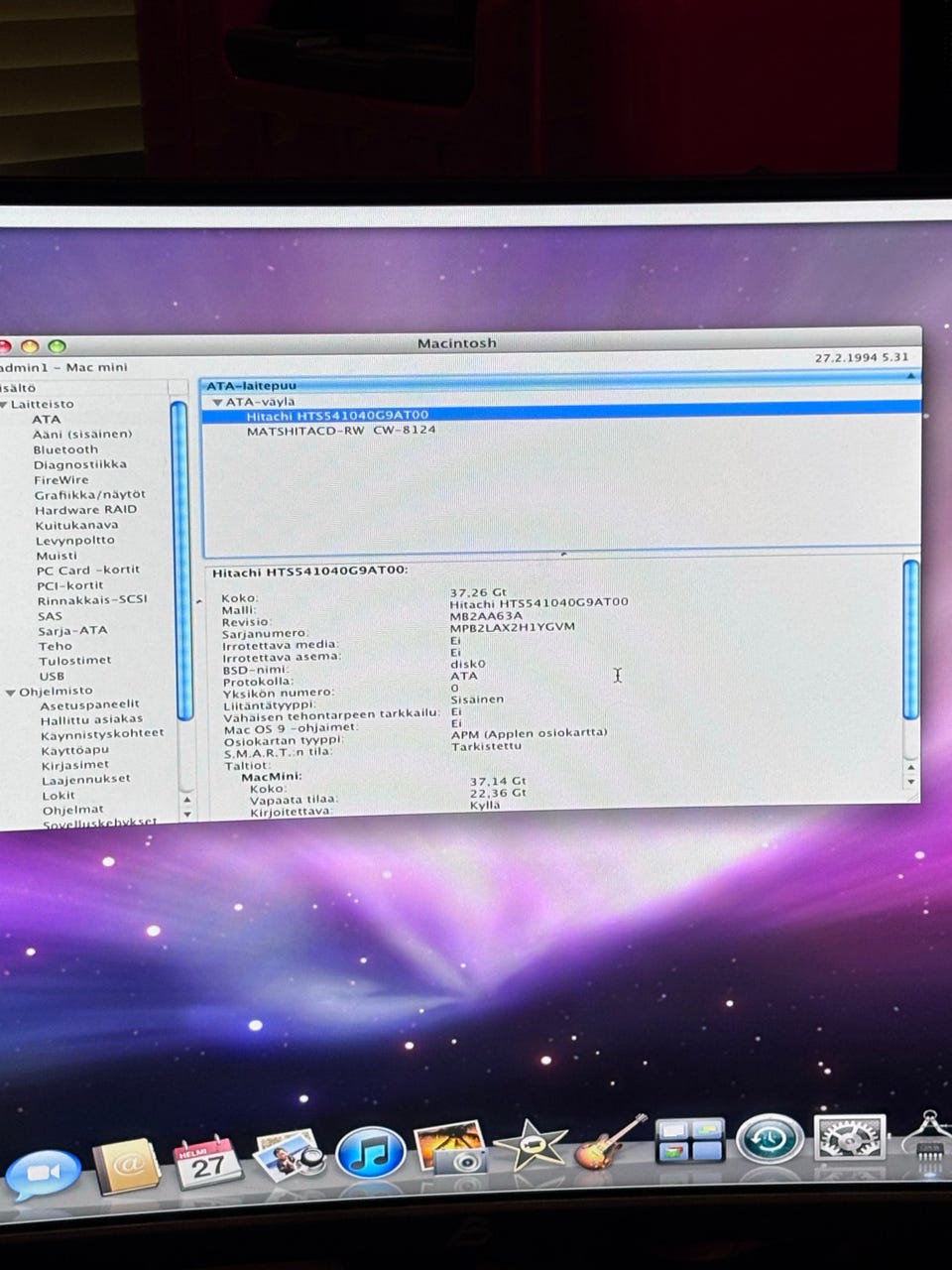Click the free space value 22,36 Gt
Viewport: 952px width, 1270px height.
point(499,793)
